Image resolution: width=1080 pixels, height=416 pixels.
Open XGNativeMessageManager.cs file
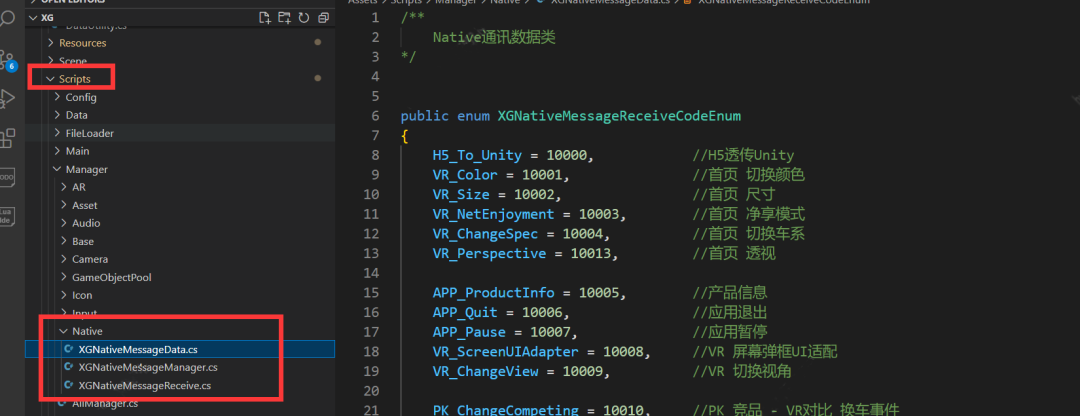[180, 367]
